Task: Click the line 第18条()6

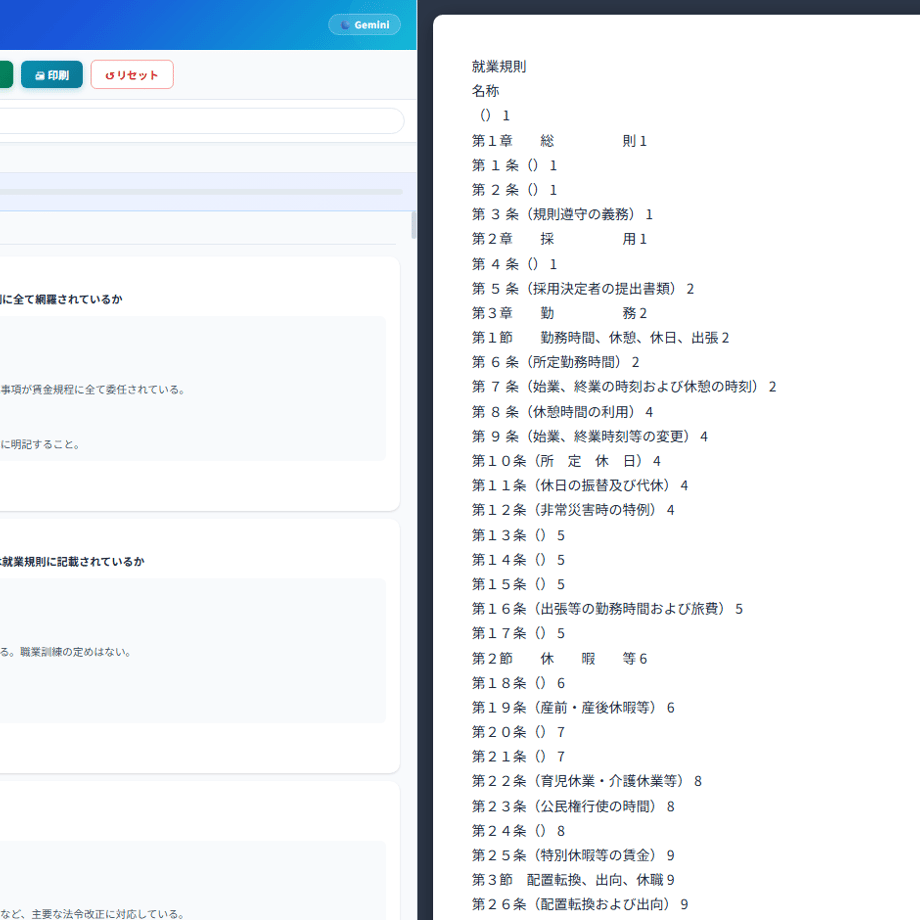Action: 518,684
